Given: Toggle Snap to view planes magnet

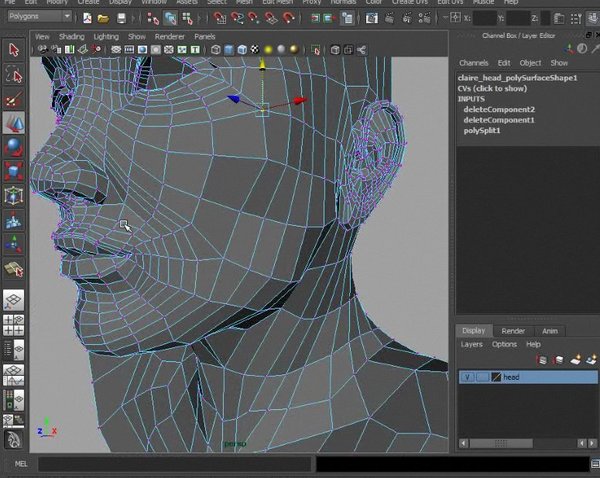Looking at the screenshot, I should pos(271,18).
